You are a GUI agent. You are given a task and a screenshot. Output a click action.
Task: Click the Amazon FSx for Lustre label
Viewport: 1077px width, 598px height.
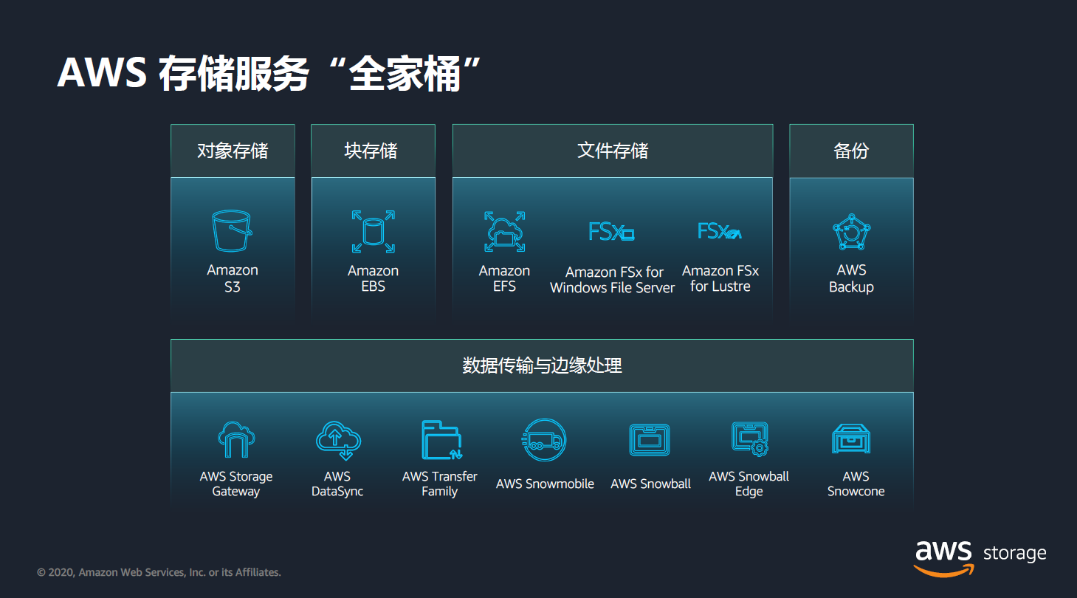pyautogui.click(x=720, y=278)
